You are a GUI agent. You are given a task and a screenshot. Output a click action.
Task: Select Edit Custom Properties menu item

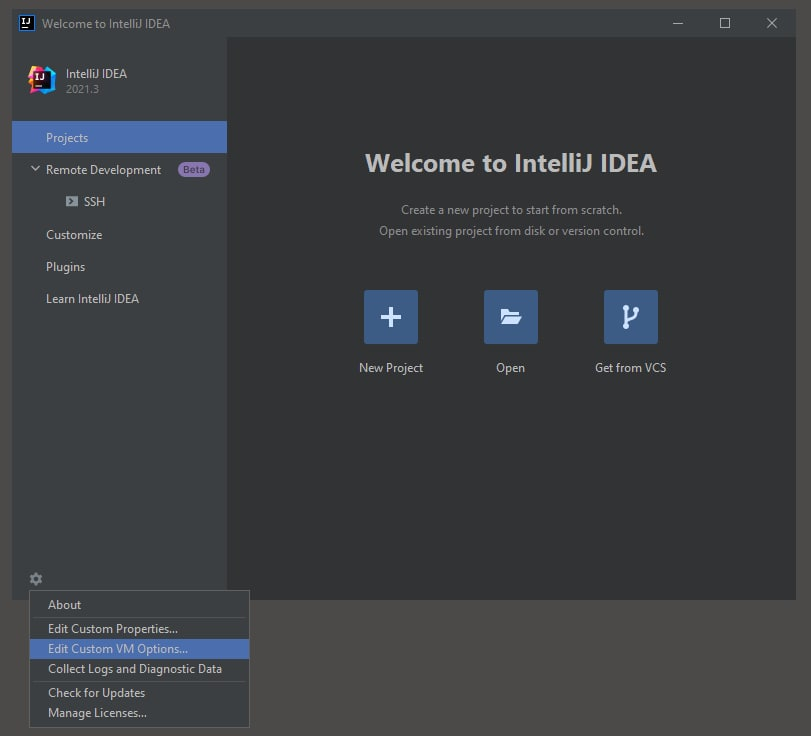(x=113, y=629)
